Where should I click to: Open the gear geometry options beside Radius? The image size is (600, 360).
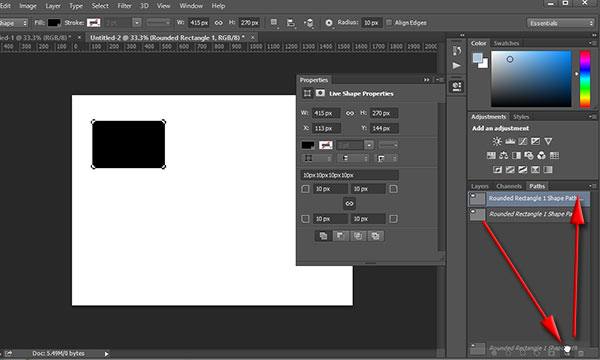(329, 23)
